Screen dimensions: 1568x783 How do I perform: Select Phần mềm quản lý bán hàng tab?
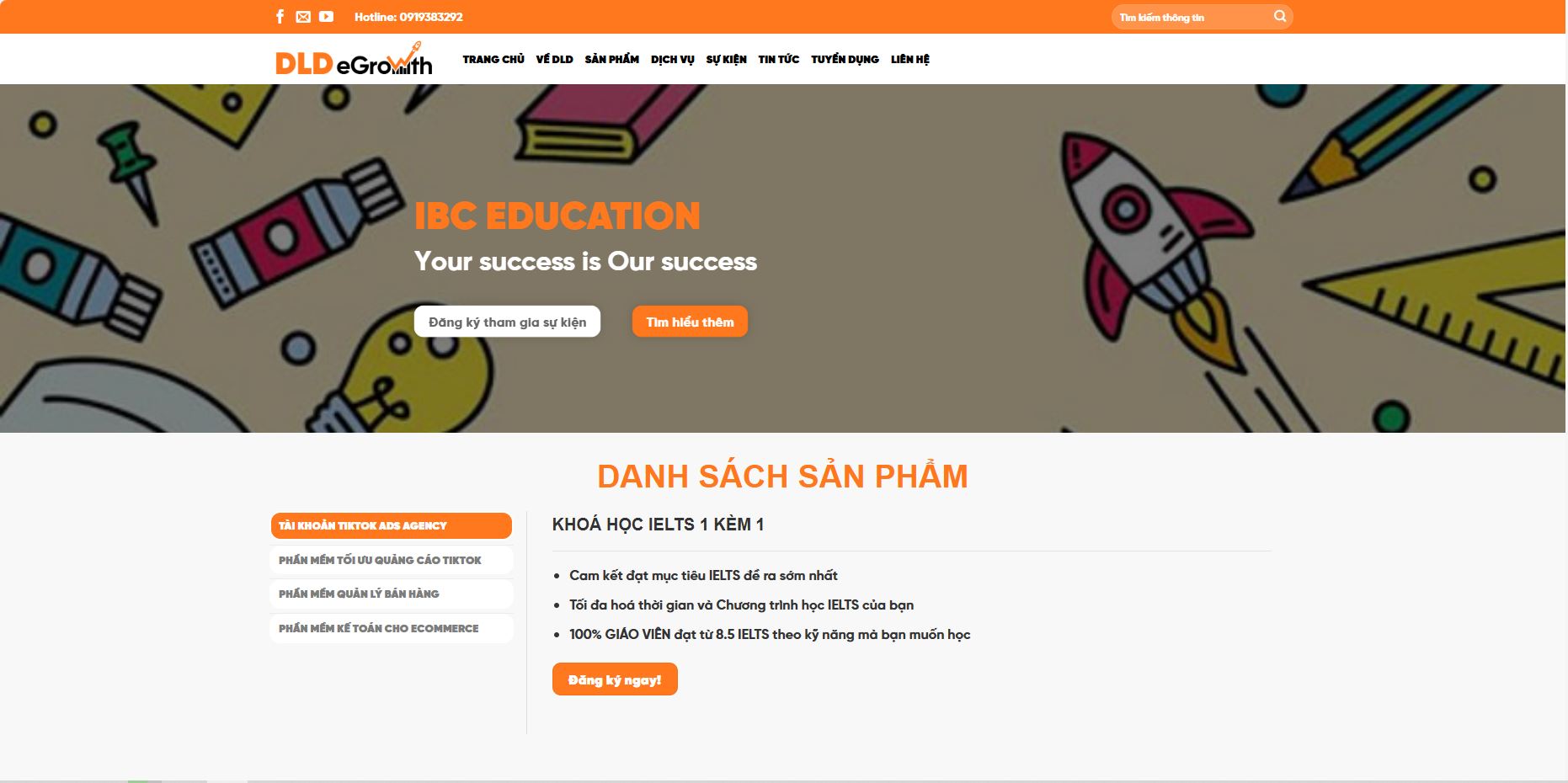click(x=392, y=594)
